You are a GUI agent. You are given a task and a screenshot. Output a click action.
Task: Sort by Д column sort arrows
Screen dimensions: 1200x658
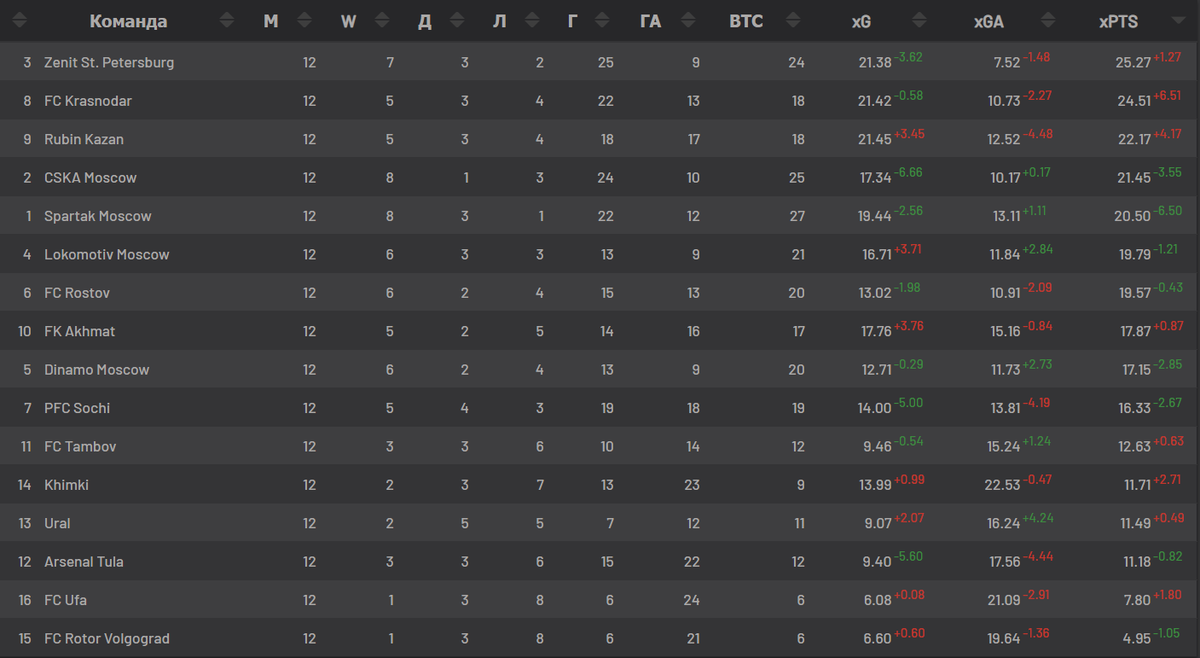click(x=458, y=21)
